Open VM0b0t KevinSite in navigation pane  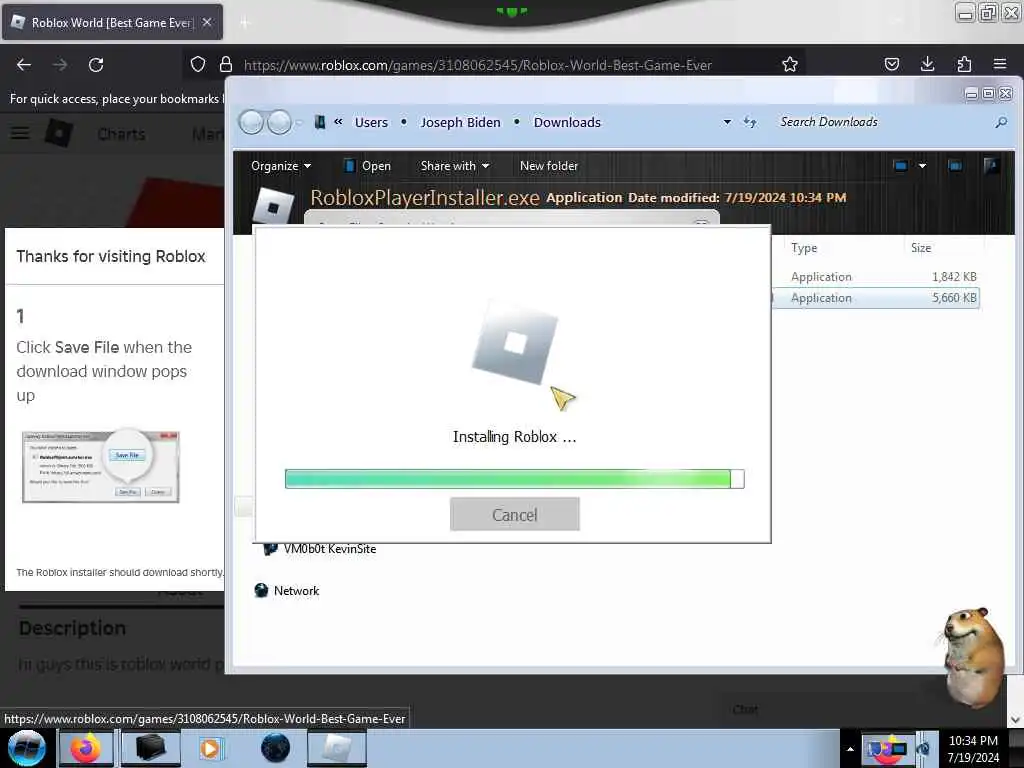(x=320, y=549)
